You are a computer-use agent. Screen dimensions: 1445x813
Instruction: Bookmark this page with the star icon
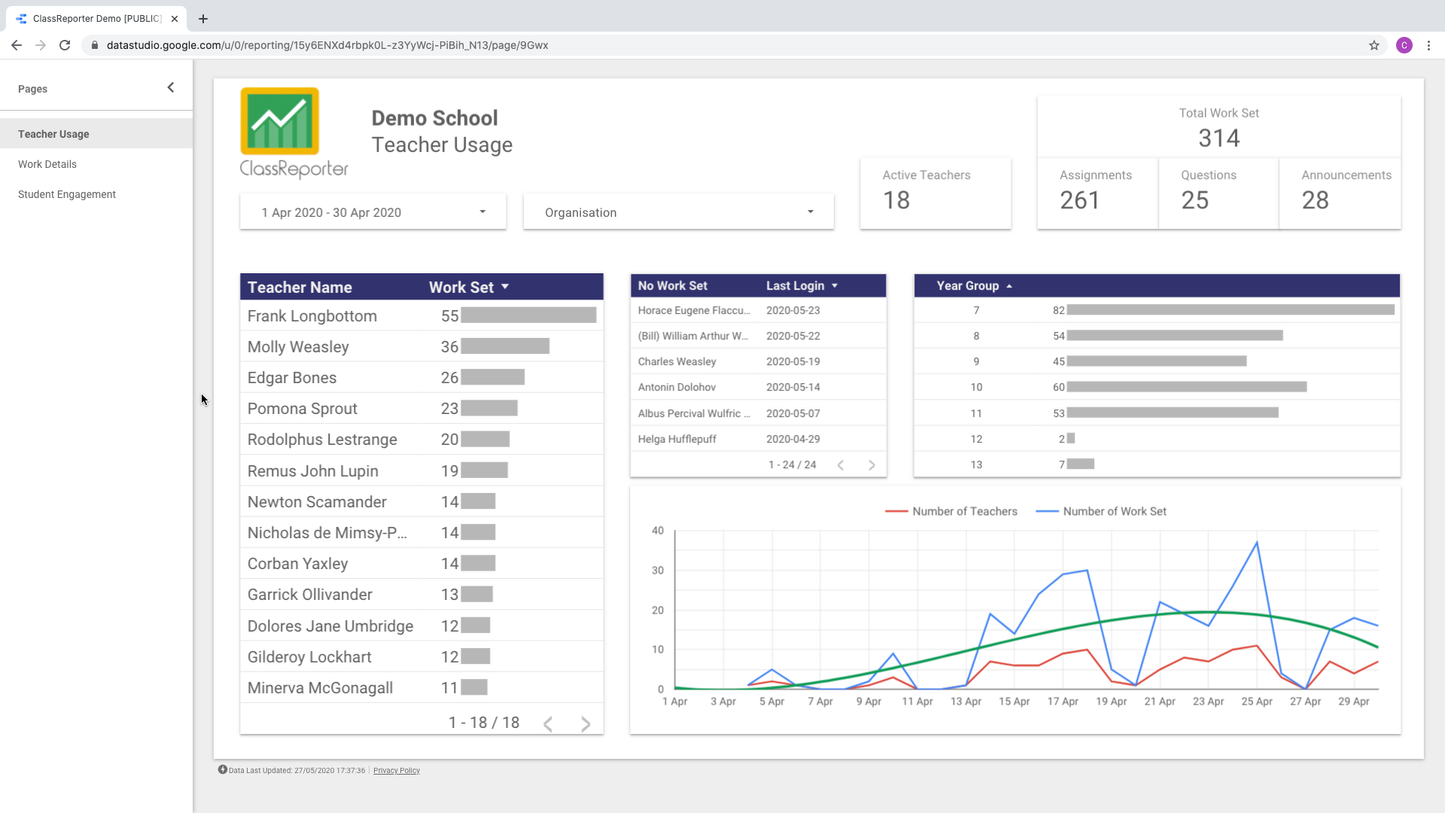pos(1374,45)
